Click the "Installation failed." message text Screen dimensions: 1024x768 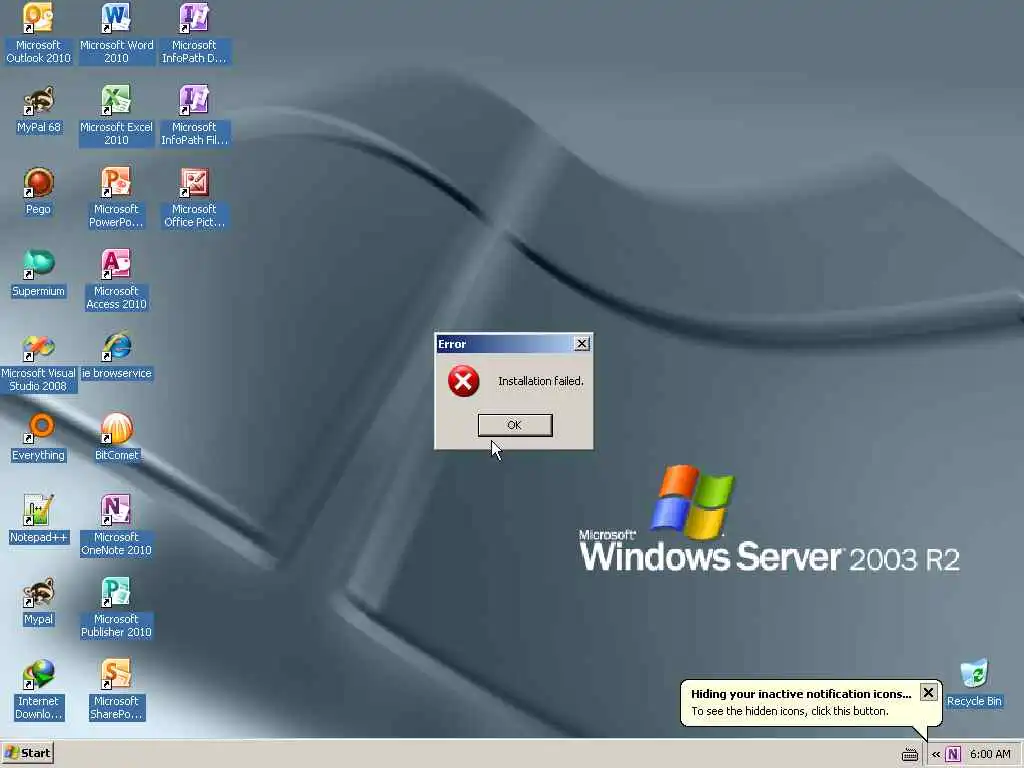540,381
